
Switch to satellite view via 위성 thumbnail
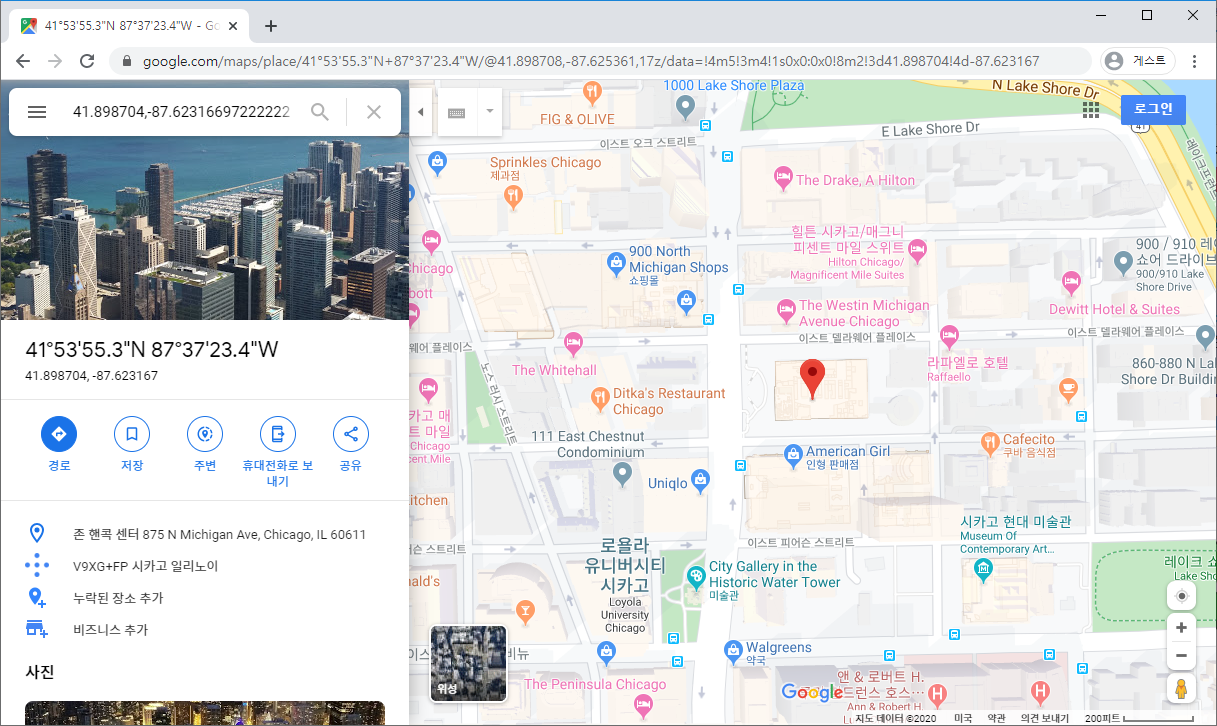pos(468,663)
